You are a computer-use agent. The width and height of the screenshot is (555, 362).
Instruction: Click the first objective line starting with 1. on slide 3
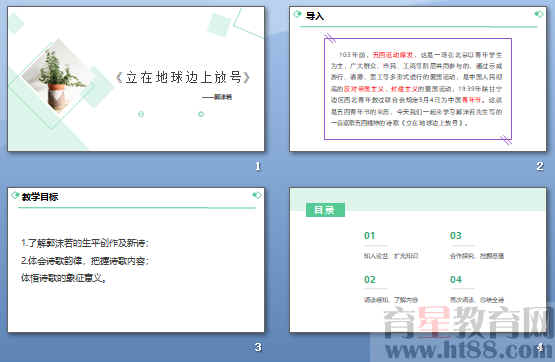click(x=85, y=243)
